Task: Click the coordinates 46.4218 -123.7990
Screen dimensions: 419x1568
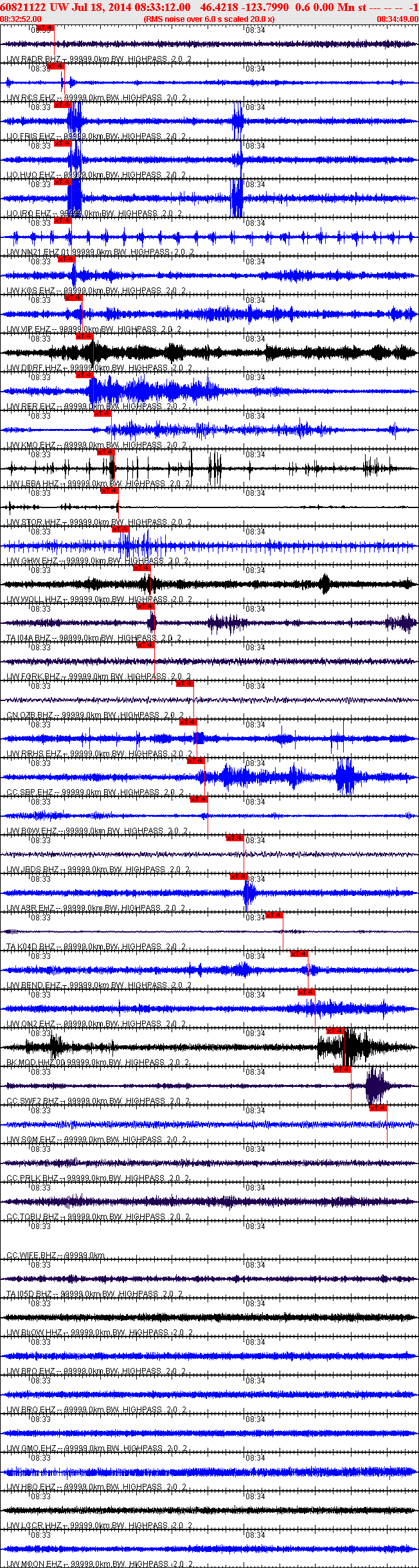Action: pos(245,7)
